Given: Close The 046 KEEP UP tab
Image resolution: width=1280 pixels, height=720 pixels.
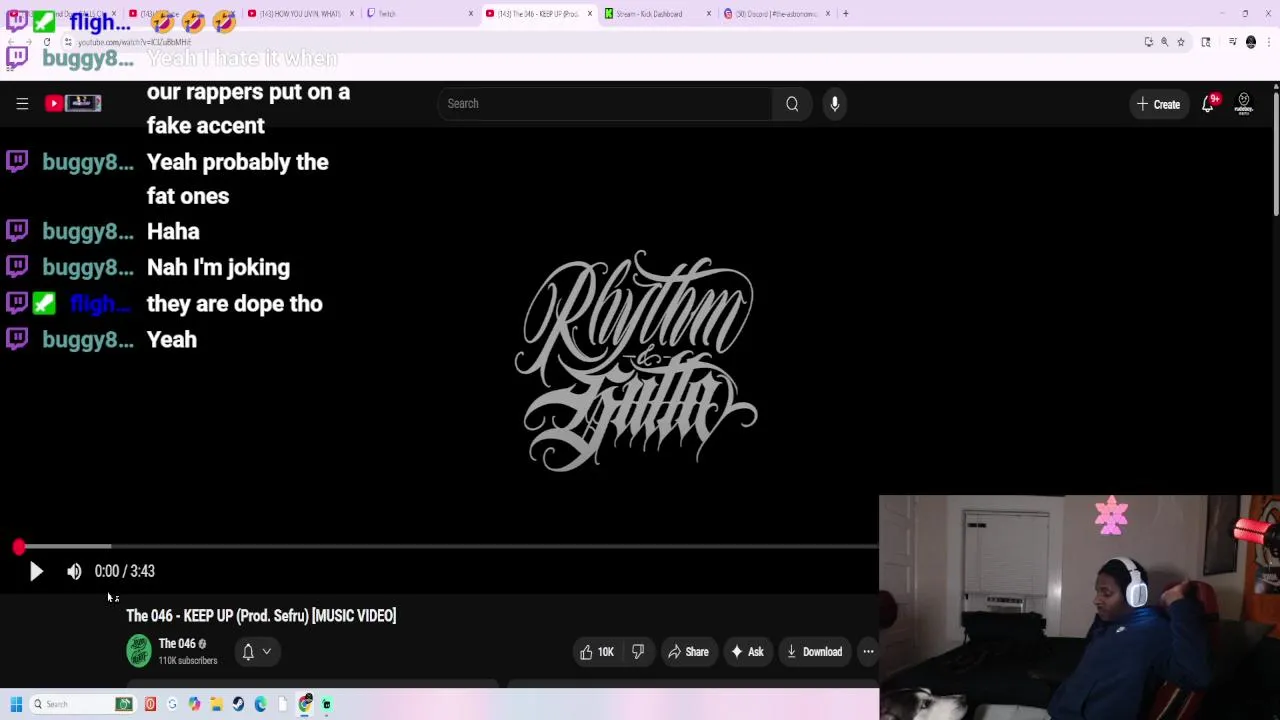Looking at the screenshot, I should (x=590, y=14).
